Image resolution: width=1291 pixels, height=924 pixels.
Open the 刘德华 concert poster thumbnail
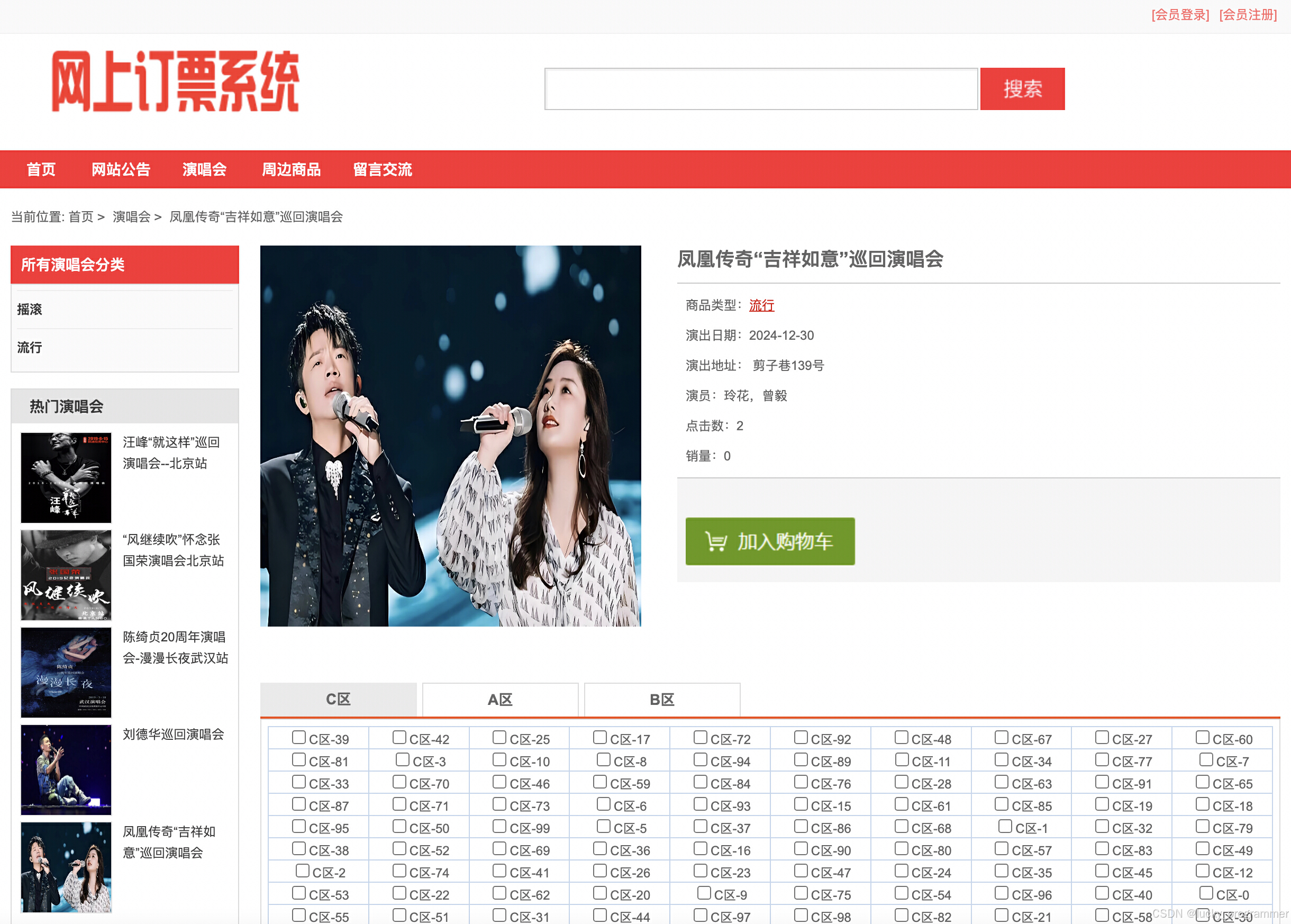66,769
